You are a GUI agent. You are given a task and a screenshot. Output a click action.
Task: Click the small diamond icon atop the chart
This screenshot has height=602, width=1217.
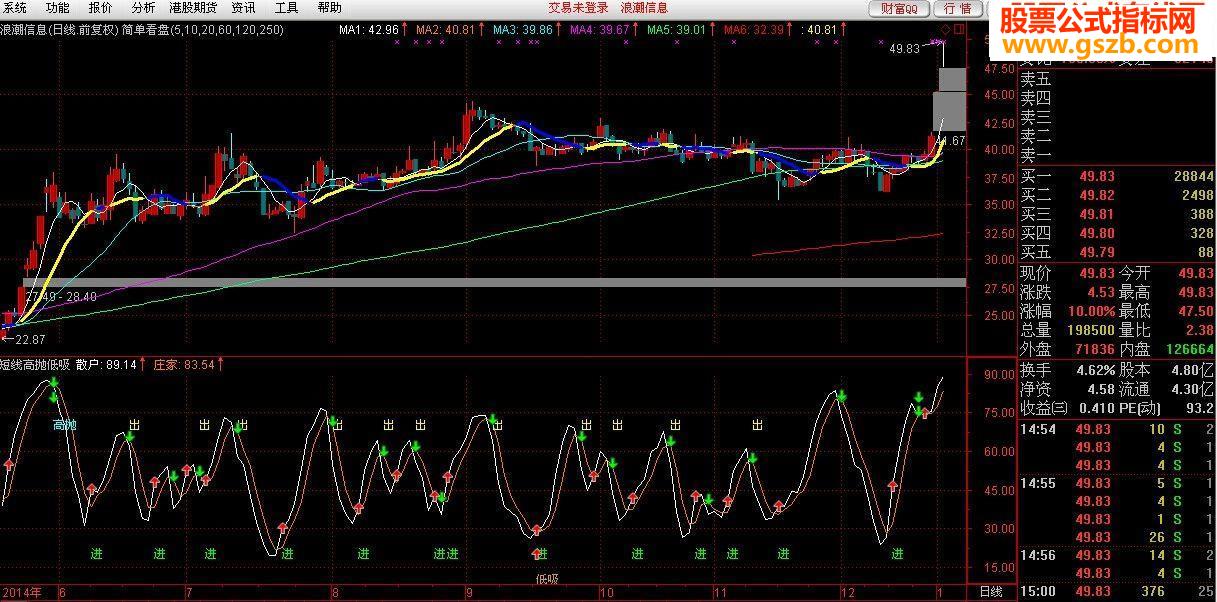point(946,30)
